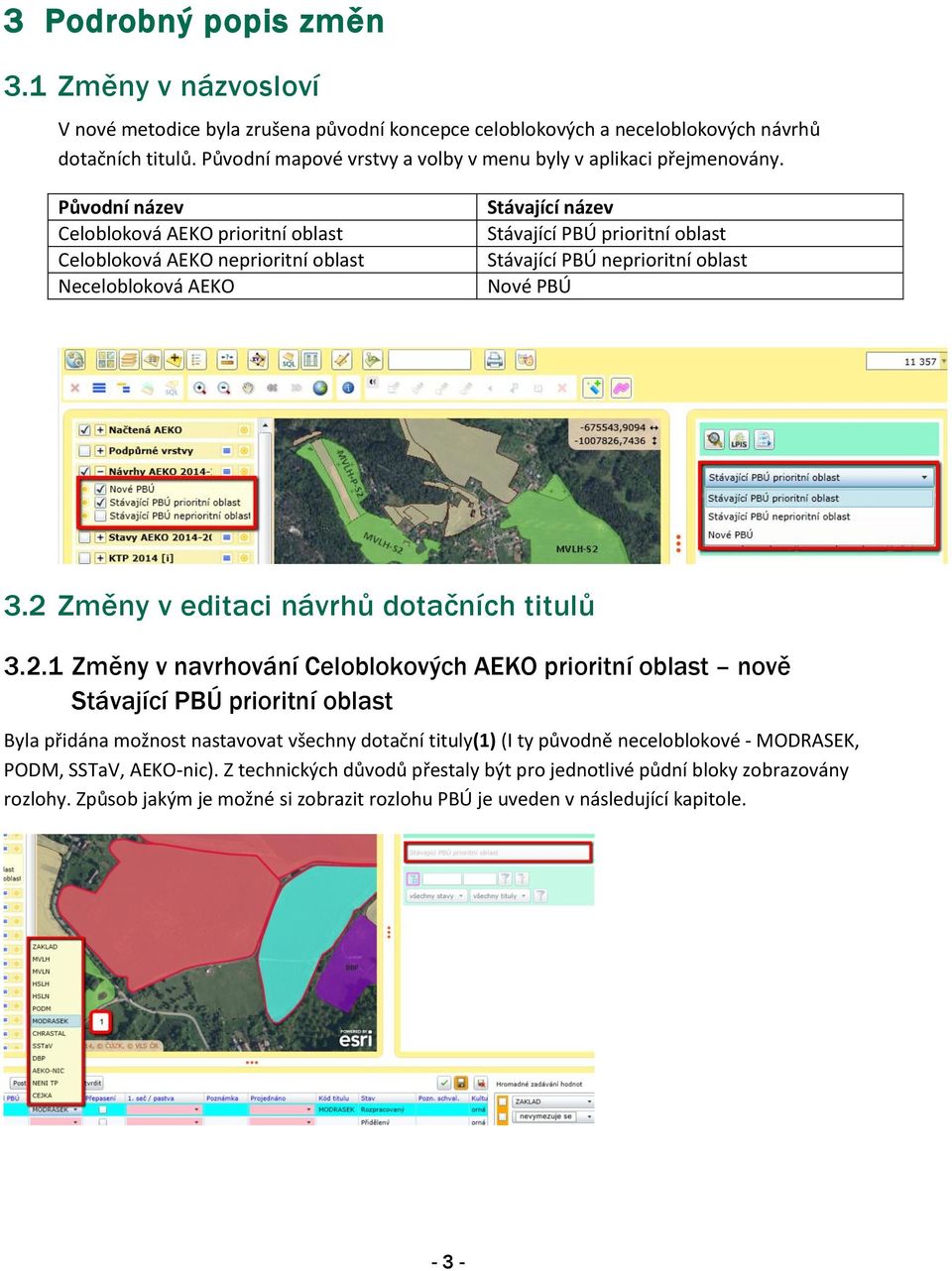The image size is (952, 1271).
Task: Click the Stávající PBÚ prioritní oblast greyed field
Action: coord(498,852)
